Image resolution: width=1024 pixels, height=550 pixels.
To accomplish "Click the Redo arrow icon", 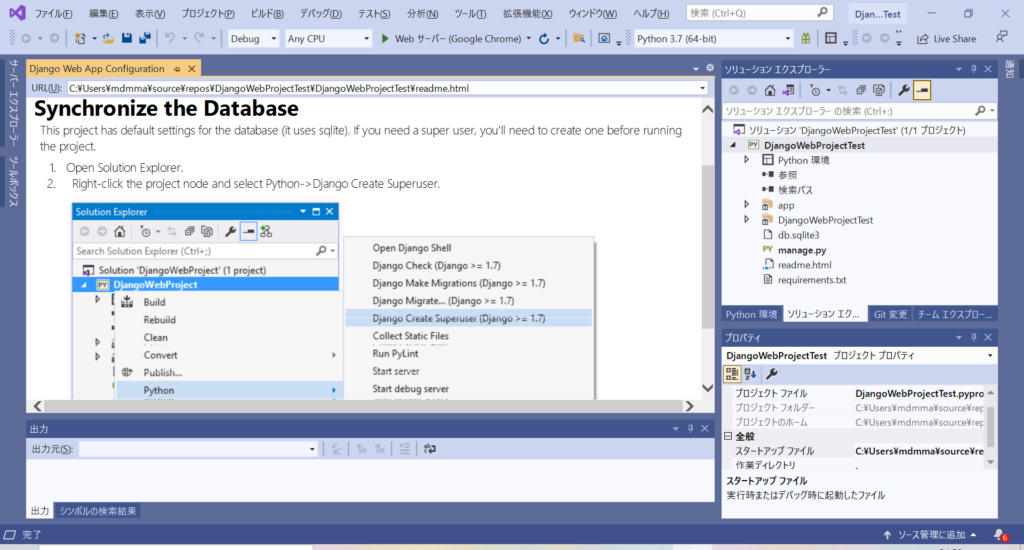I will 199,39.
